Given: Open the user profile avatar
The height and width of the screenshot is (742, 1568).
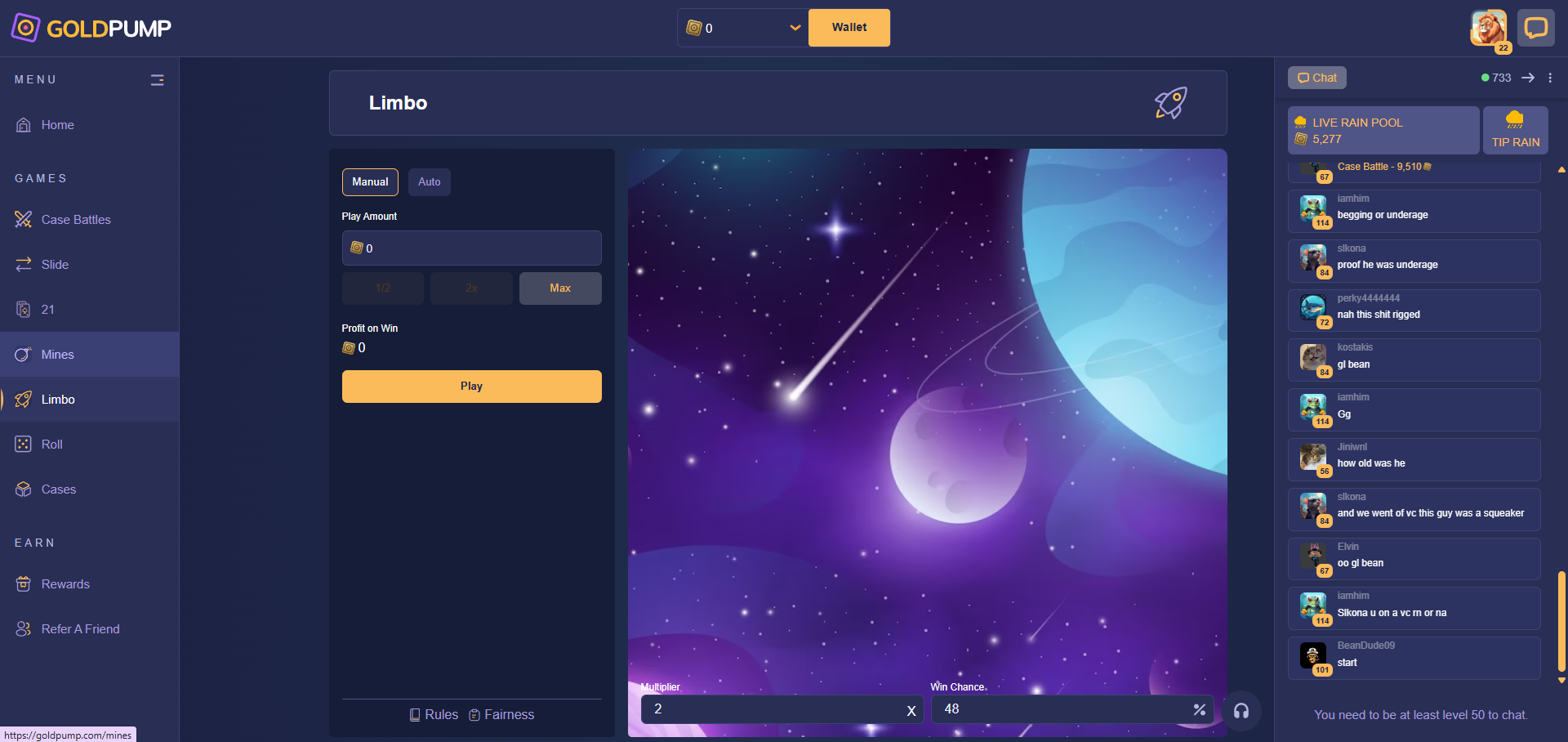Looking at the screenshot, I should coord(1489,28).
